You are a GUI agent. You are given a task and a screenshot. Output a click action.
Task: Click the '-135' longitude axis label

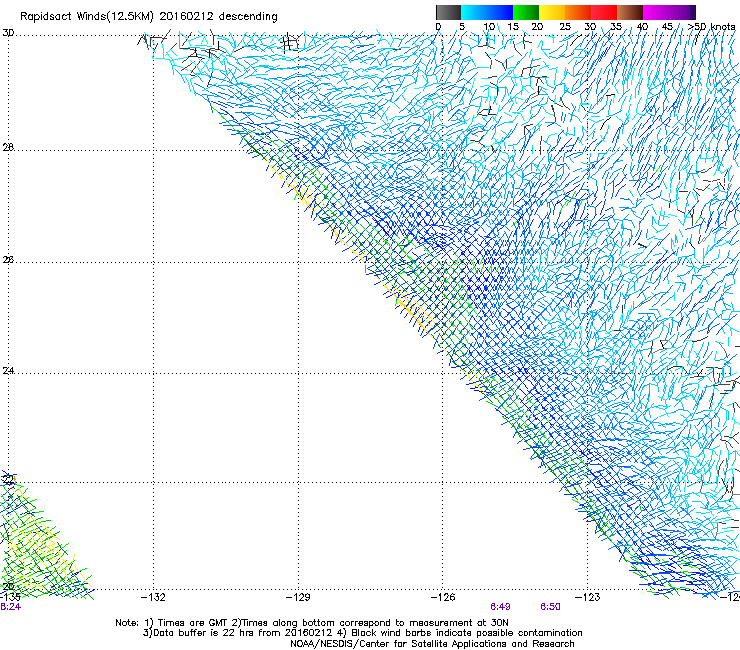10,597
